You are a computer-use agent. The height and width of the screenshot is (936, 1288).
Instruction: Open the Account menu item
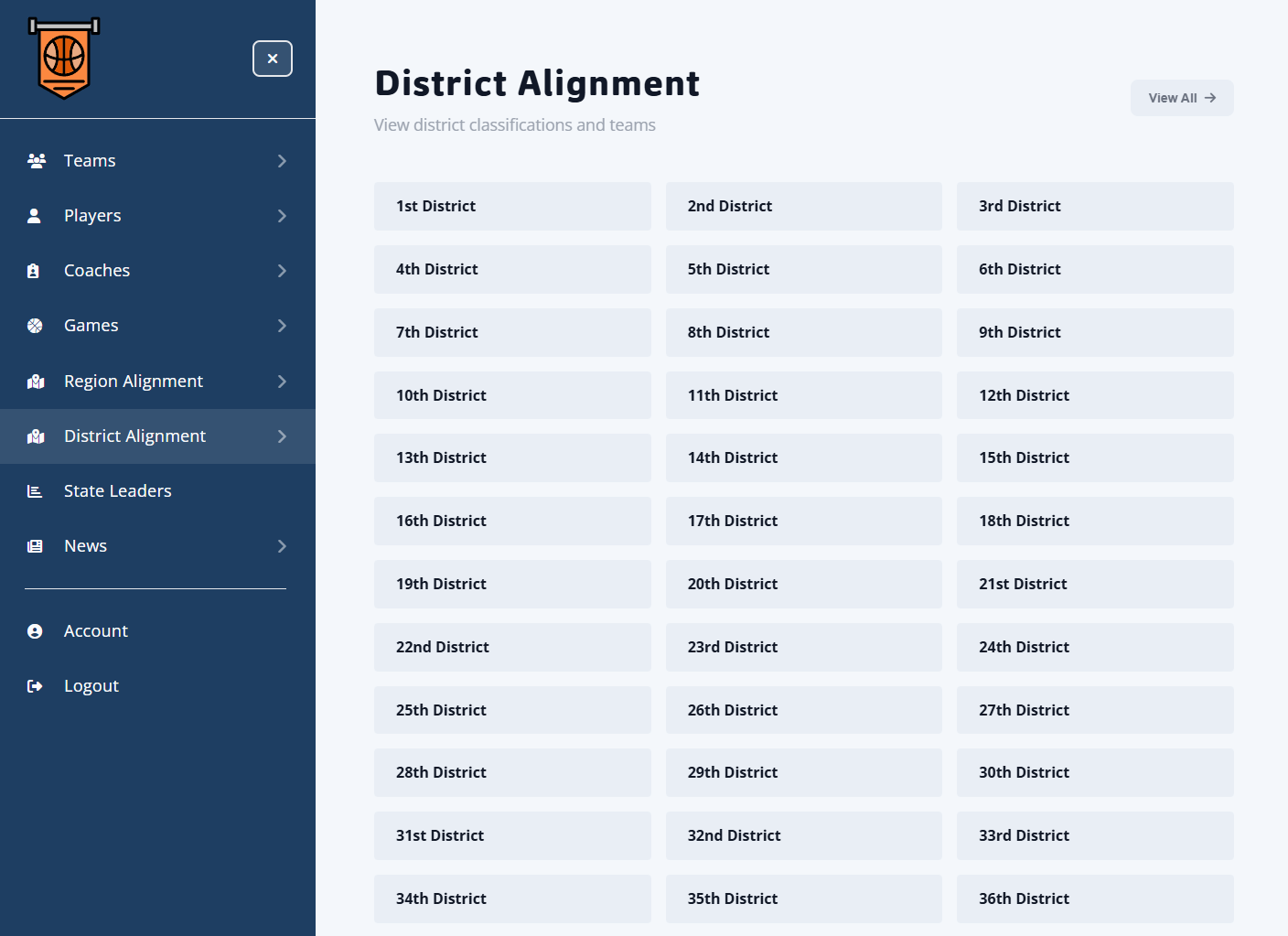(x=96, y=631)
